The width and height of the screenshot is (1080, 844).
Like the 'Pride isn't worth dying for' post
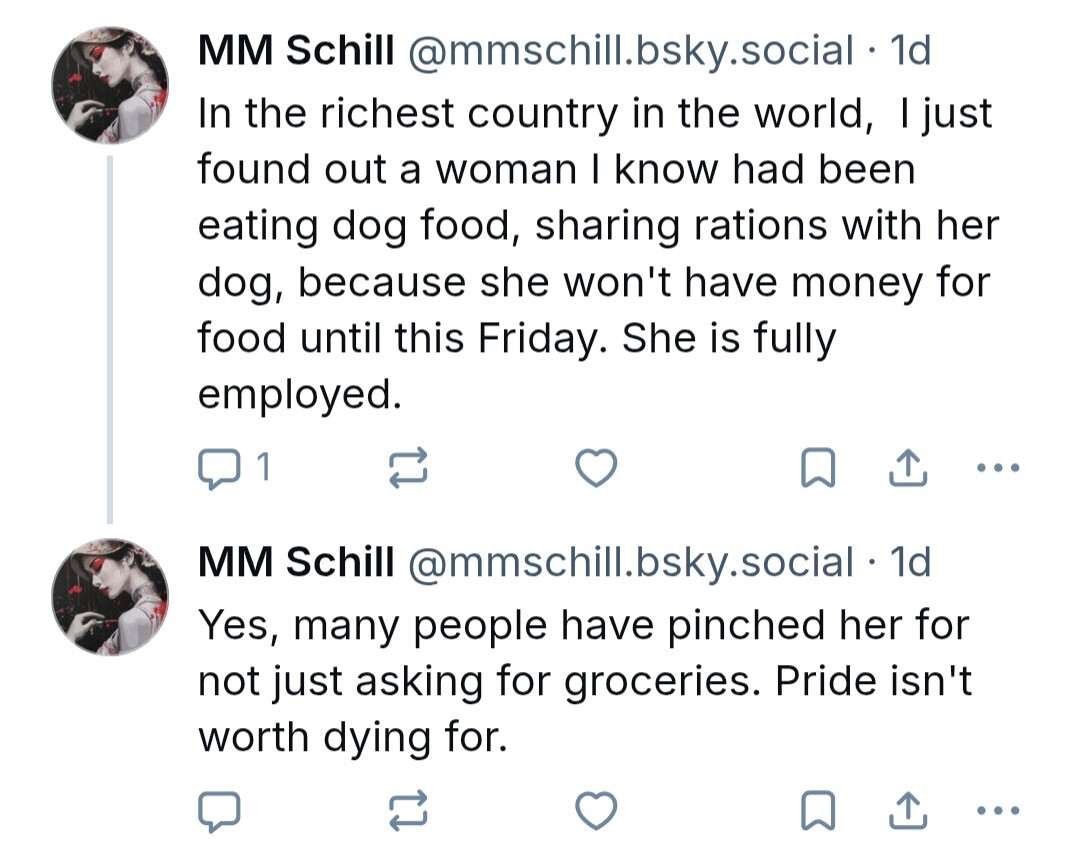click(597, 811)
